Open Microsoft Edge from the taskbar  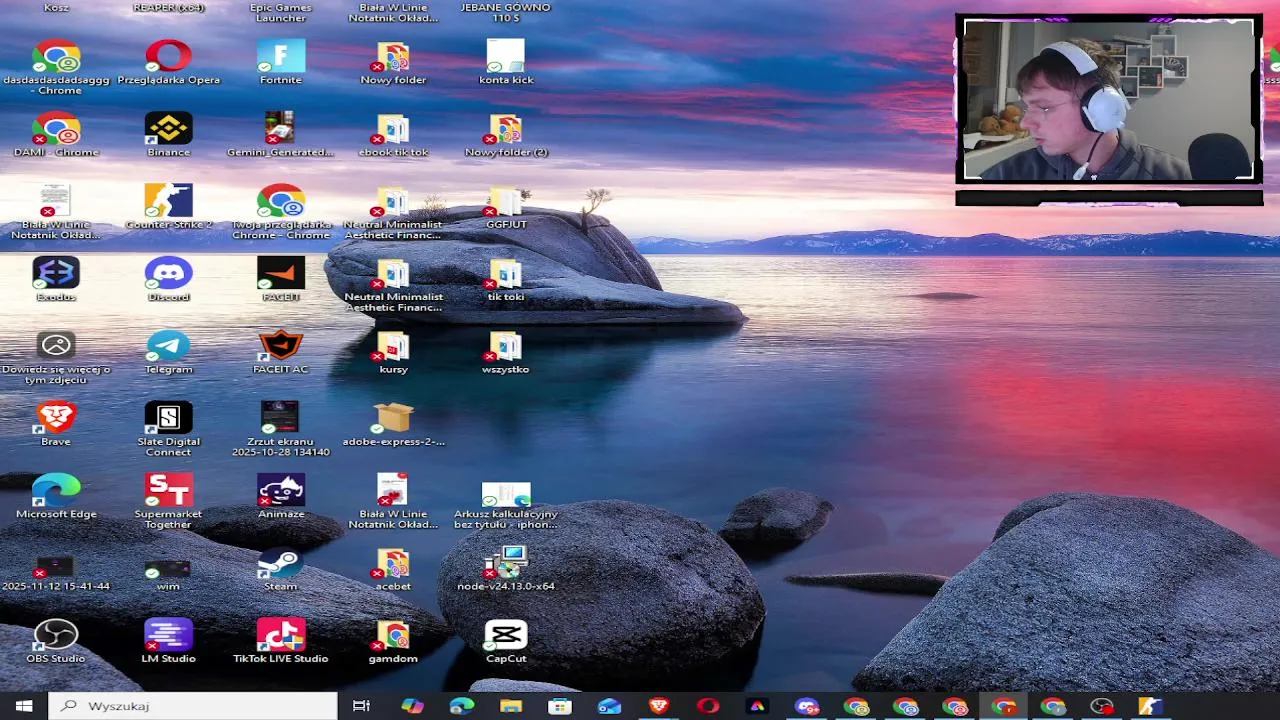[x=461, y=706]
